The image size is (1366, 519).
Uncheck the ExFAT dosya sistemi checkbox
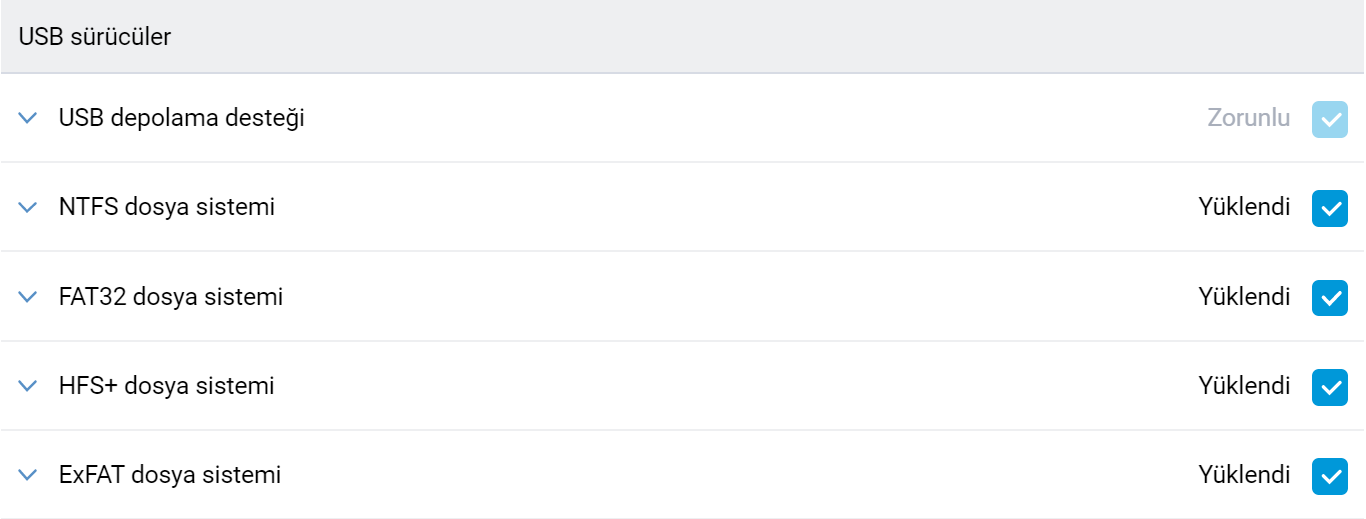(1329, 475)
